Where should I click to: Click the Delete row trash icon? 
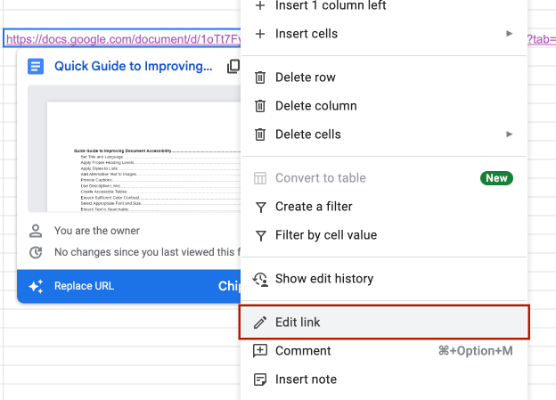[x=260, y=77]
